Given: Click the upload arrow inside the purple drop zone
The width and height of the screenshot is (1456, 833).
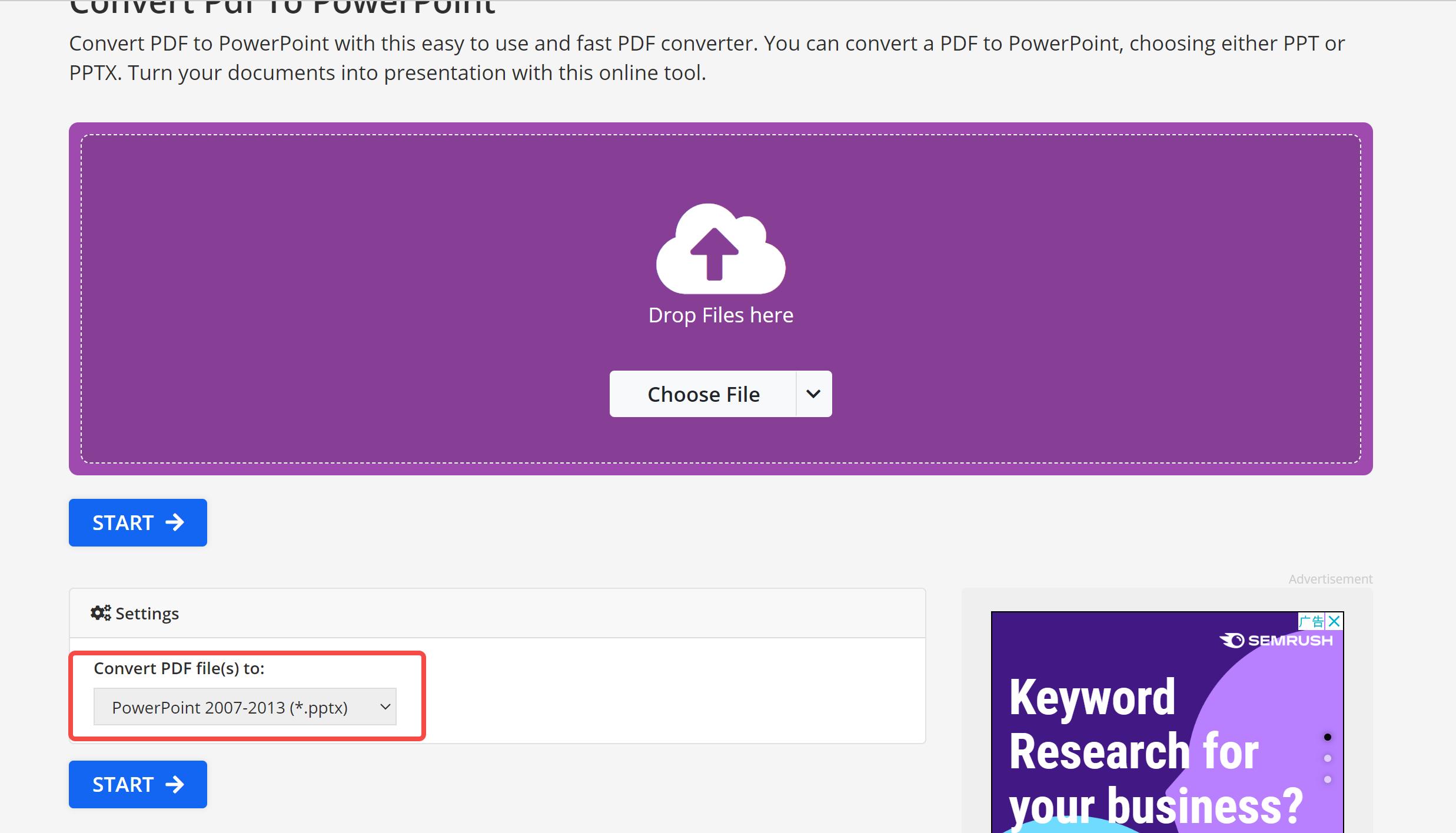Looking at the screenshot, I should pyautogui.click(x=720, y=253).
